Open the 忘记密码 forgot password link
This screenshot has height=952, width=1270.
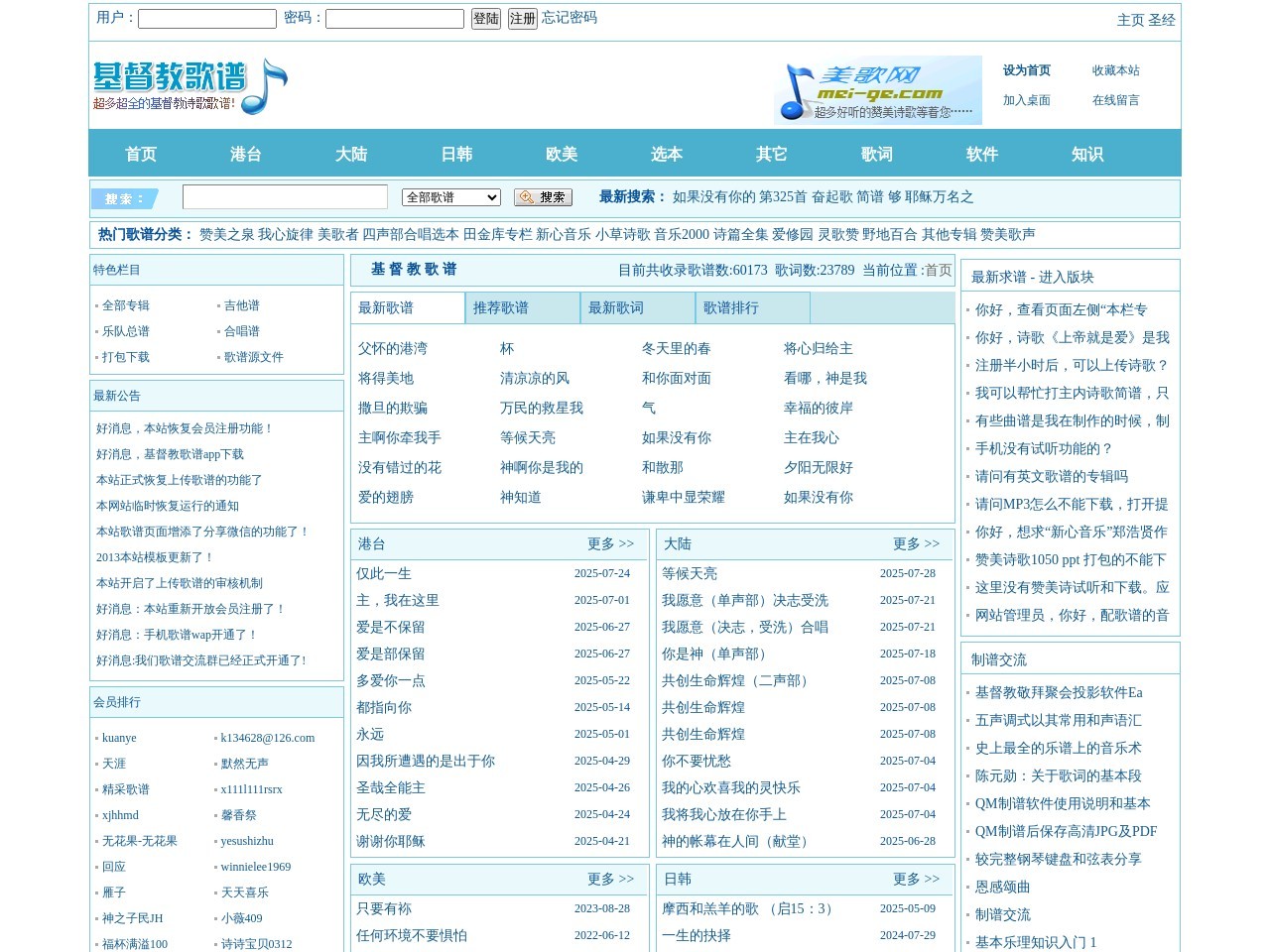tap(568, 18)
